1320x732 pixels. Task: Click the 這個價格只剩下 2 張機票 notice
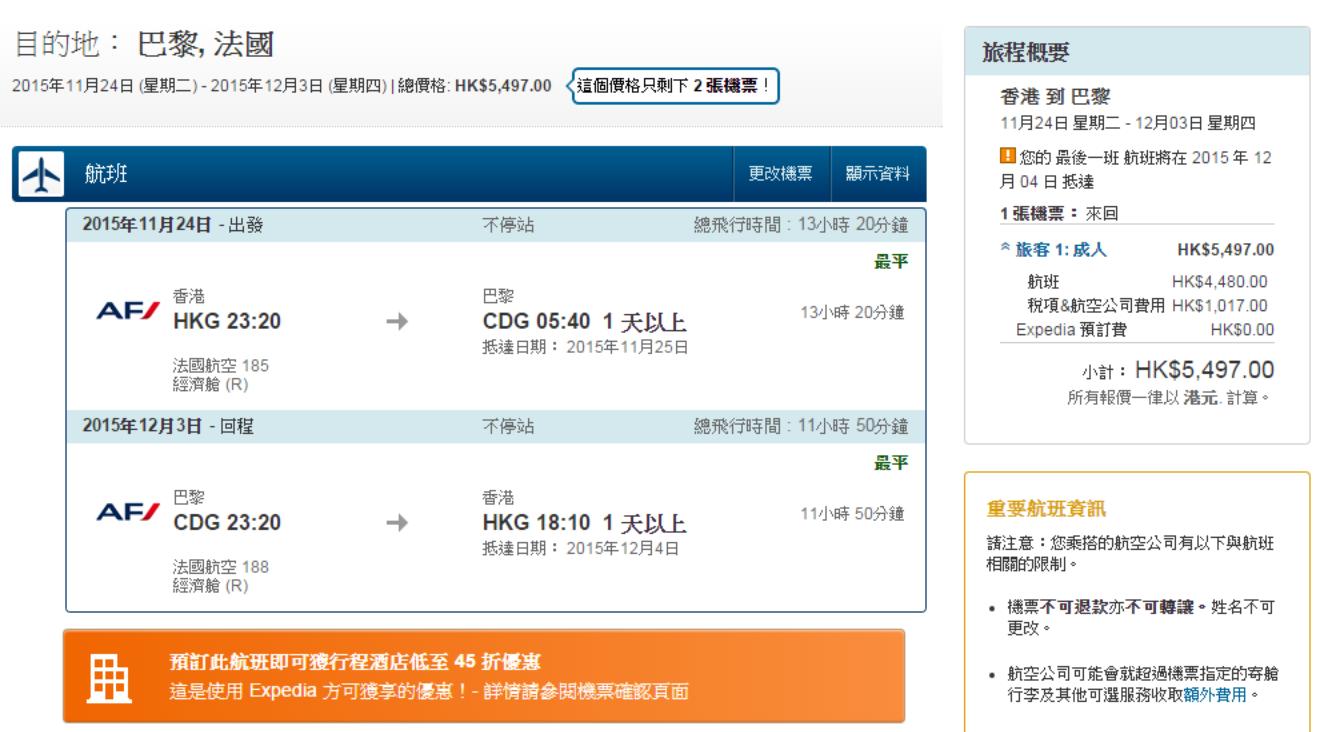click(676, 84)
